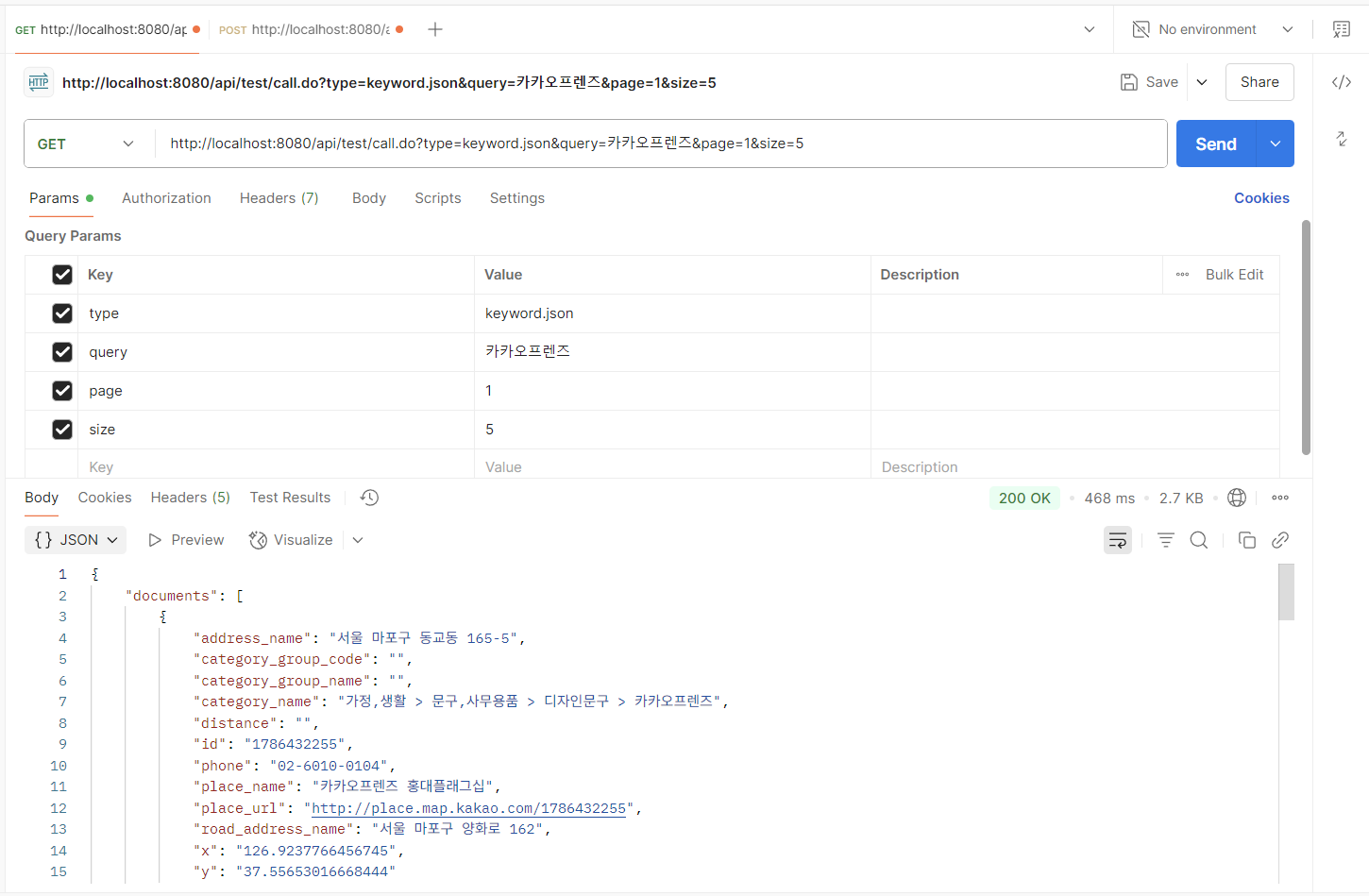Screen dimensions: 1369x896
Task: Collapse the first document object line 3
Action: click(163, 617)
